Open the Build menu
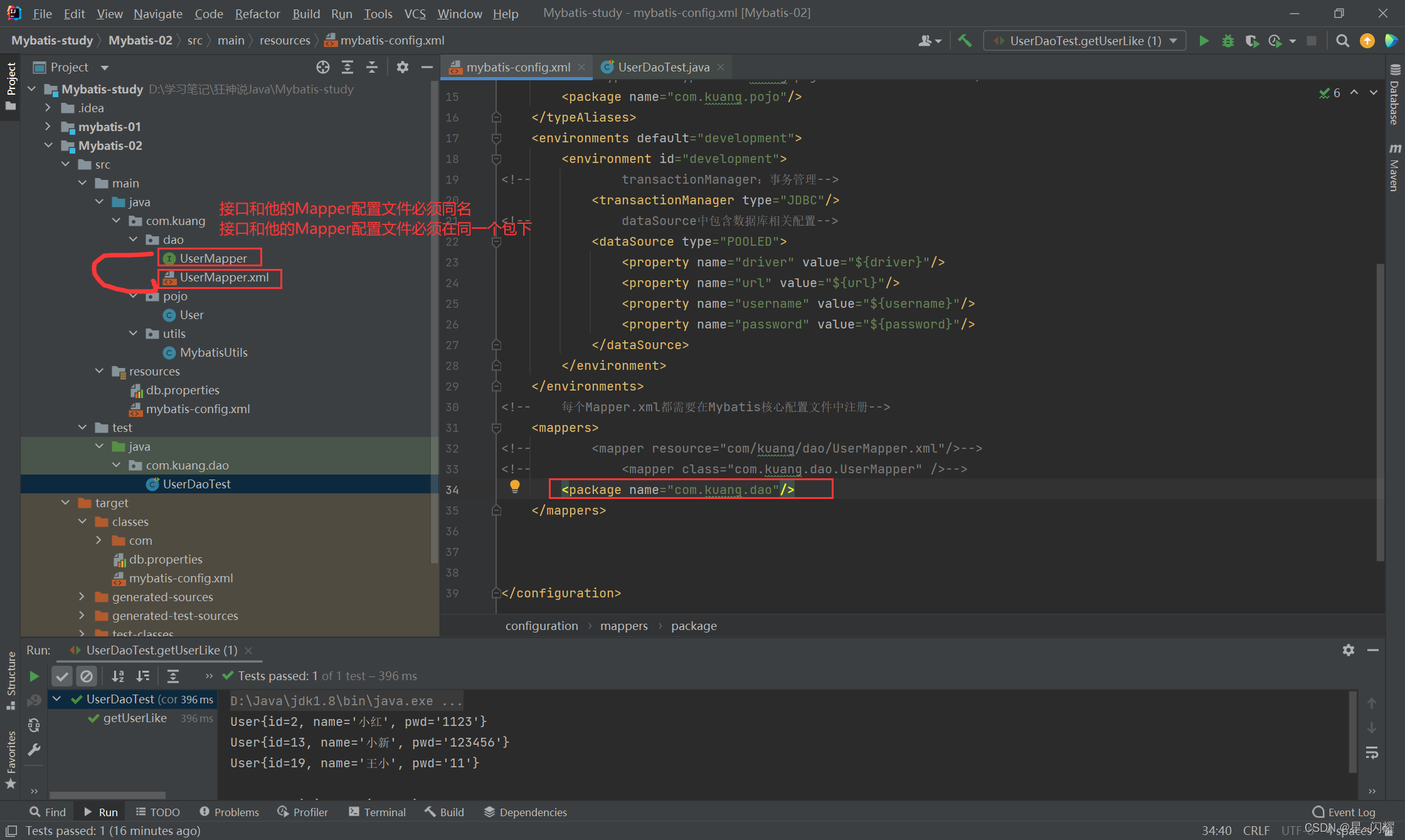The width and height of the screenshot is (1405, 840). click(x=306, y=14)
